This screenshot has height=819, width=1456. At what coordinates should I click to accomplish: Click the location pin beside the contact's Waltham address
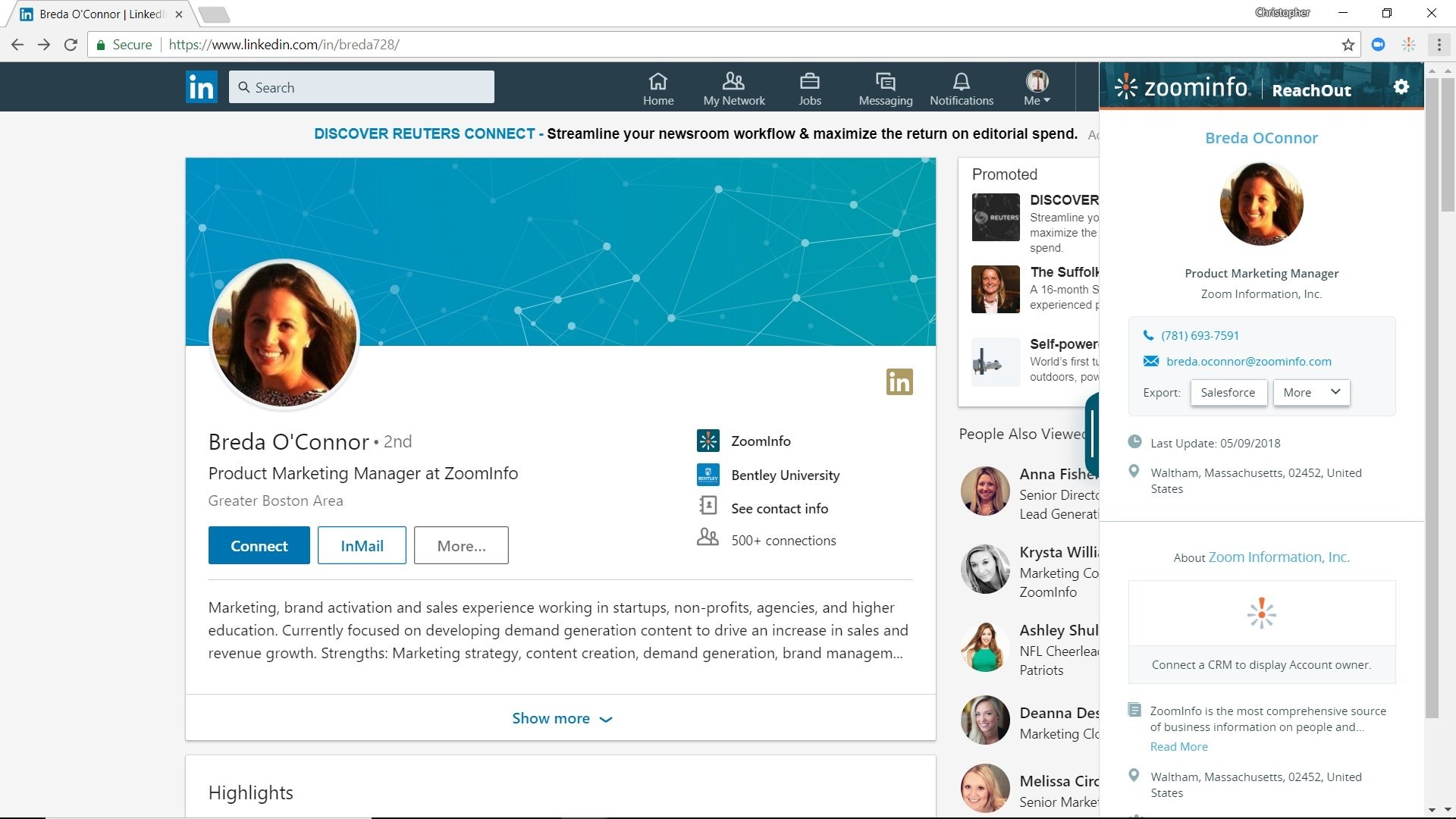point(1134,471)
